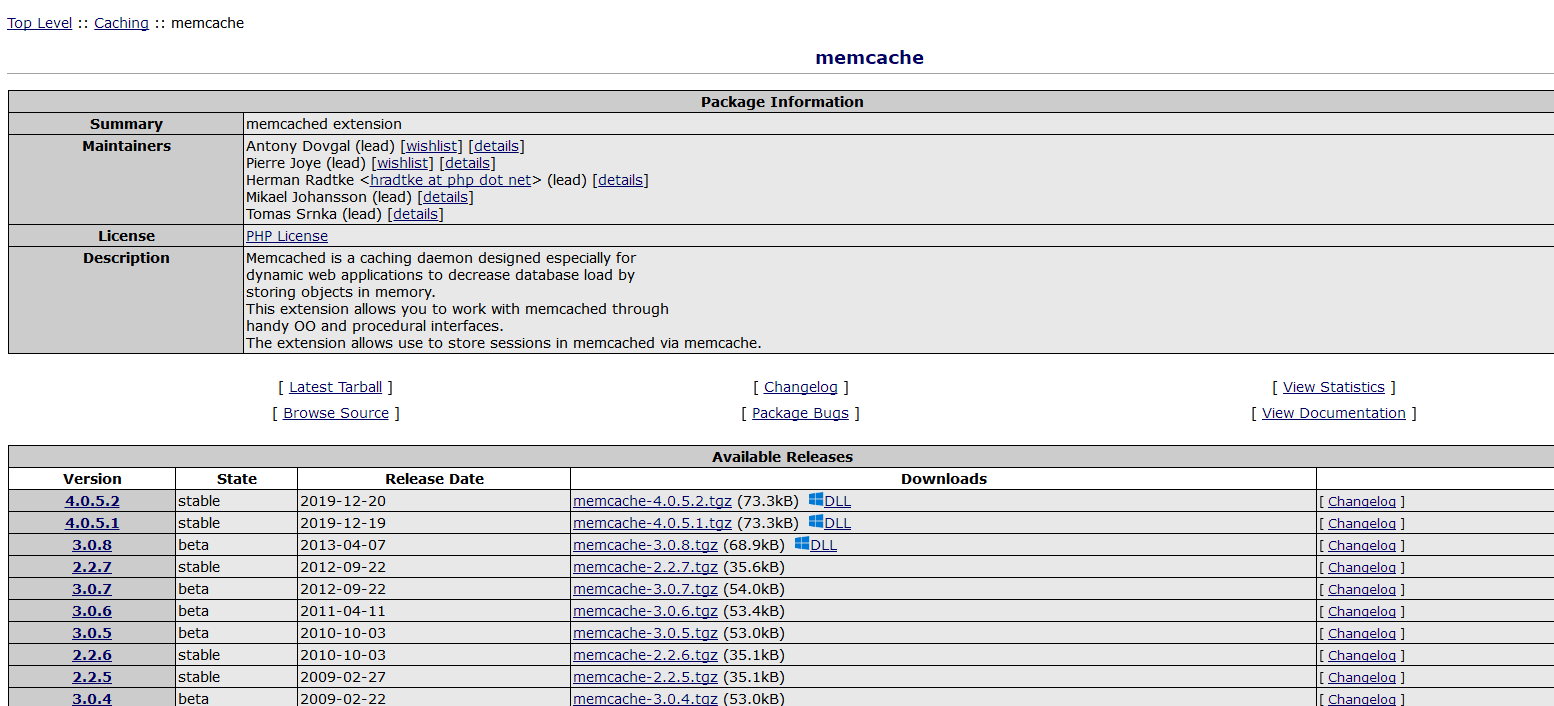Open version 4.0.5.2 release link
The image size is (1554, 706).
[92, 501]
